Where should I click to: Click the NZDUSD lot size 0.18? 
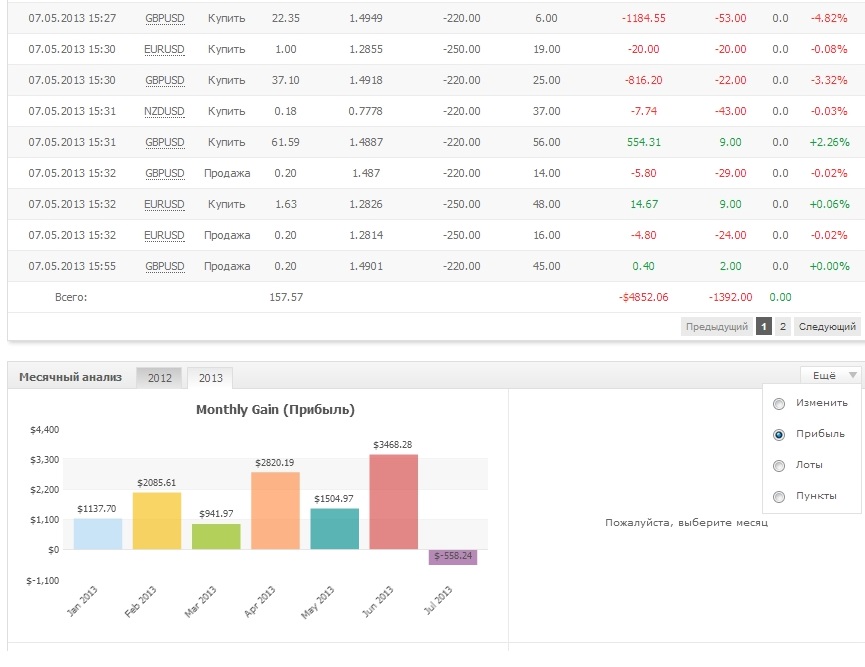click(x=285, y=111)
